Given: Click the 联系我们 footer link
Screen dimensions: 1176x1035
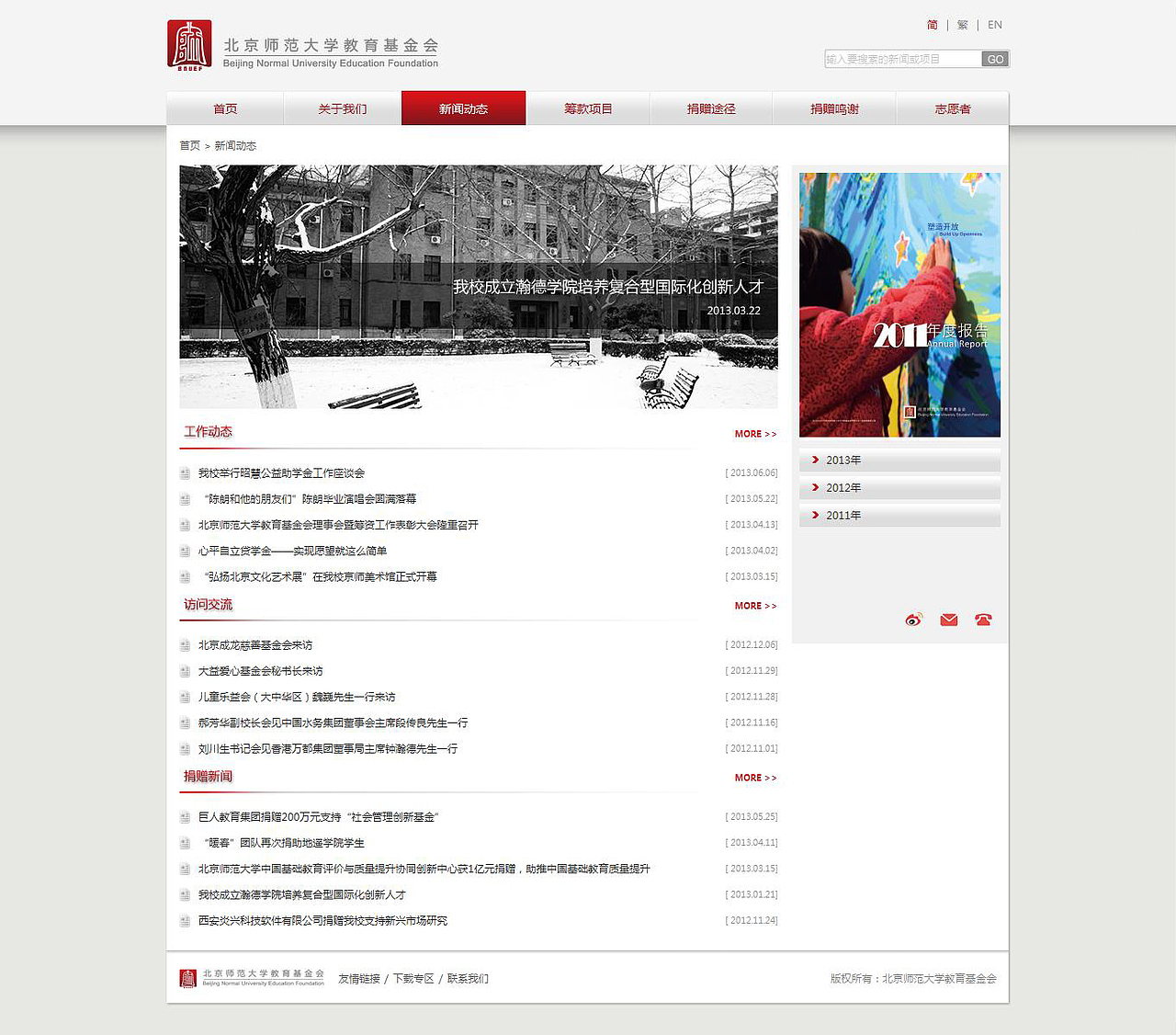Looking at the screenshot, I should (468, 979).
